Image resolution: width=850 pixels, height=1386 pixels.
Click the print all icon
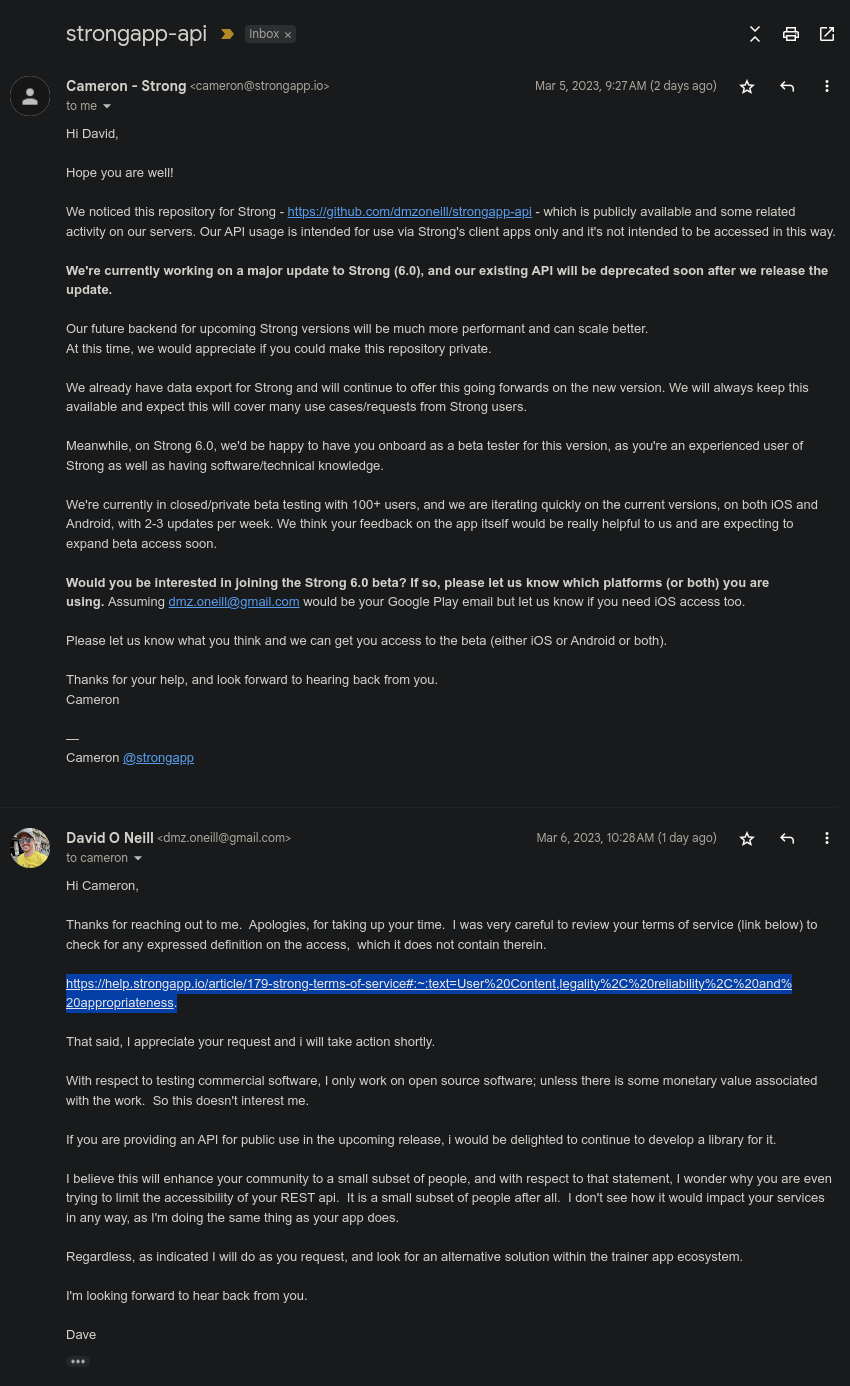pyautogui.click(x=791, y=34)
